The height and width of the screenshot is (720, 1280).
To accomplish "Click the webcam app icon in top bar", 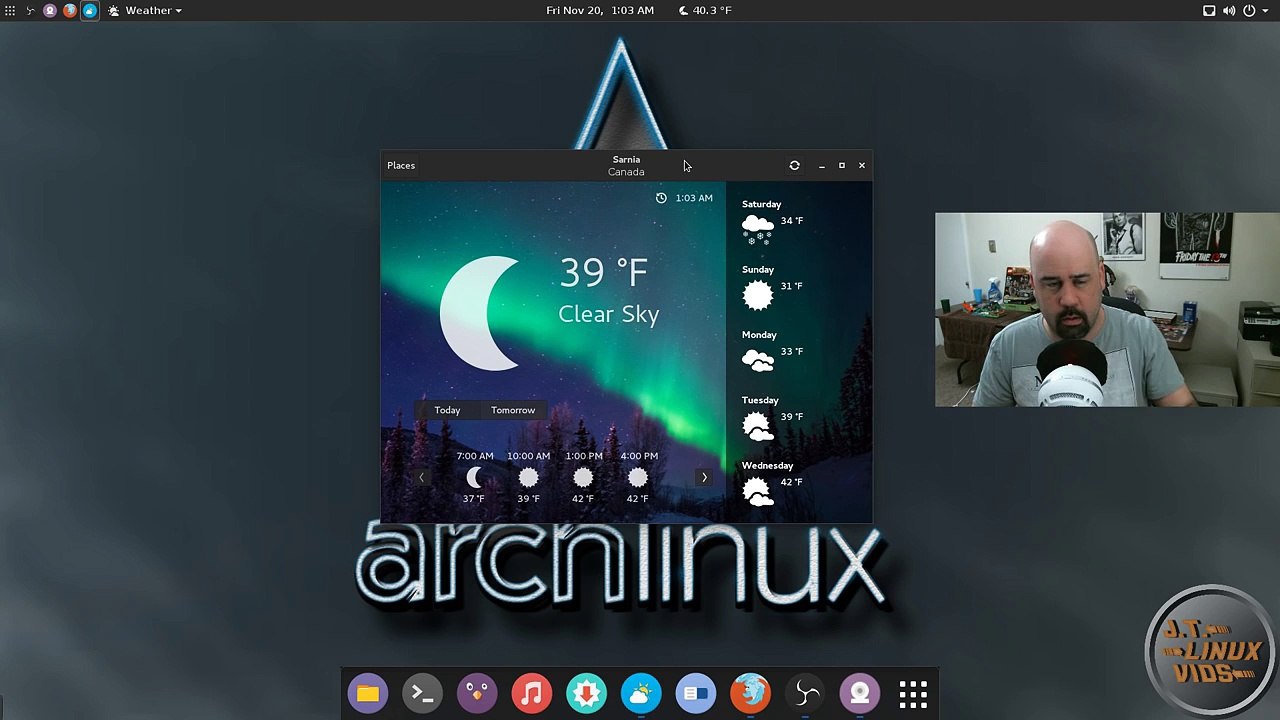I will pyautogui.click(x=50, y=10).
